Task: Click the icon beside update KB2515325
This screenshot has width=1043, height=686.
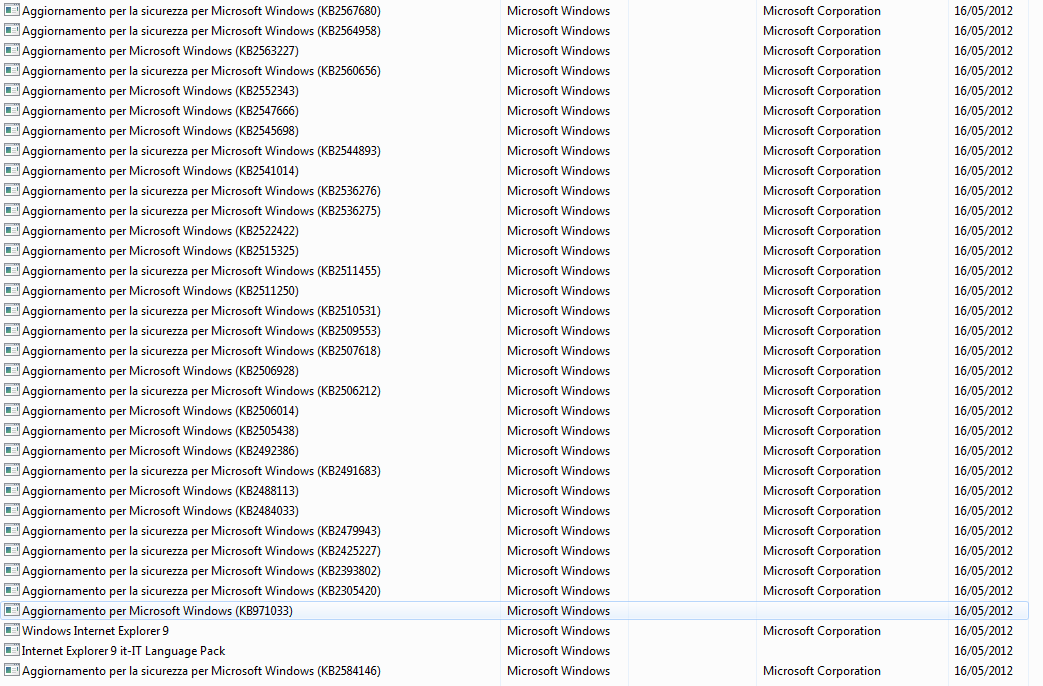Action: [12, 250]
